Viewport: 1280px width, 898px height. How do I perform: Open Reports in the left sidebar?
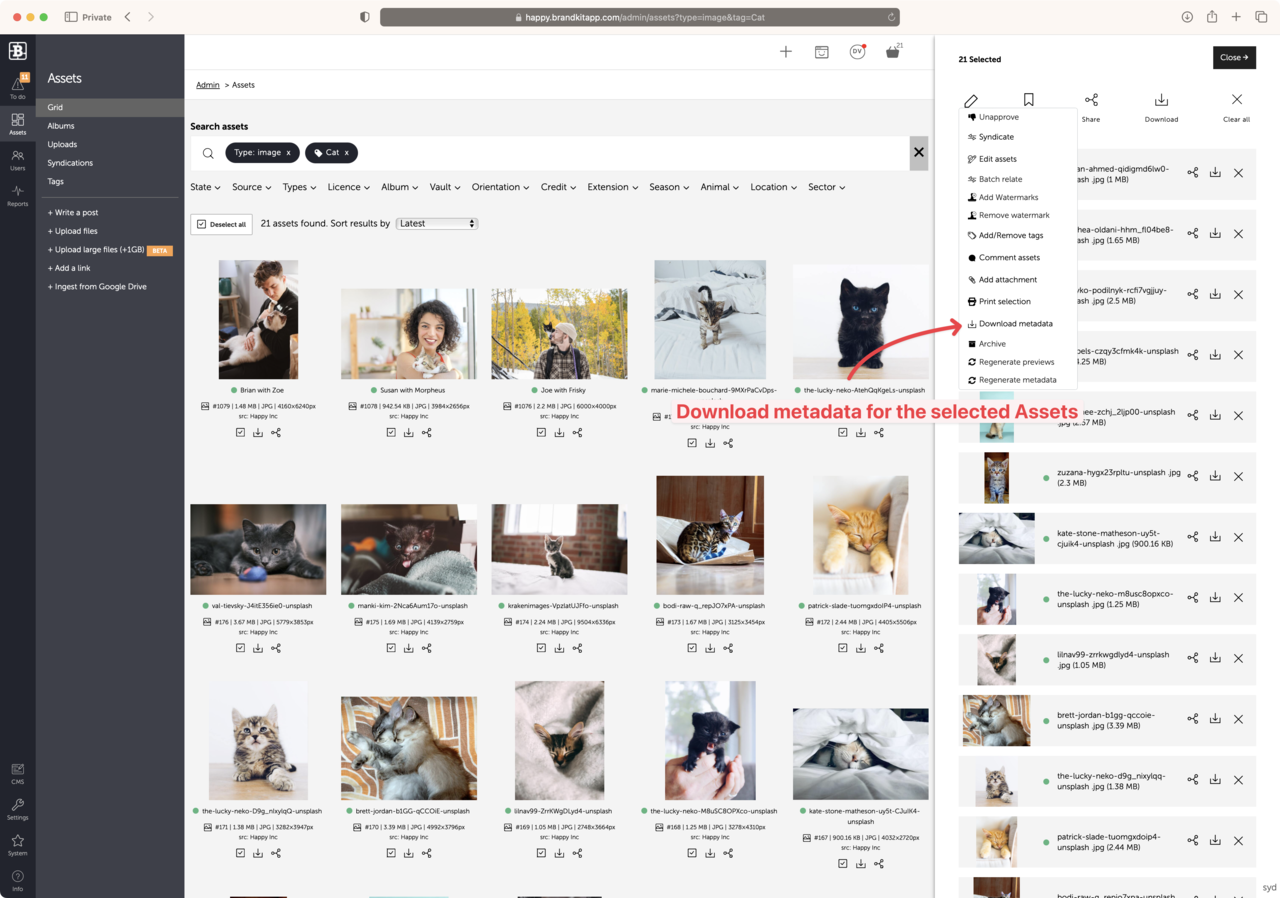click(x=17, y=194)
